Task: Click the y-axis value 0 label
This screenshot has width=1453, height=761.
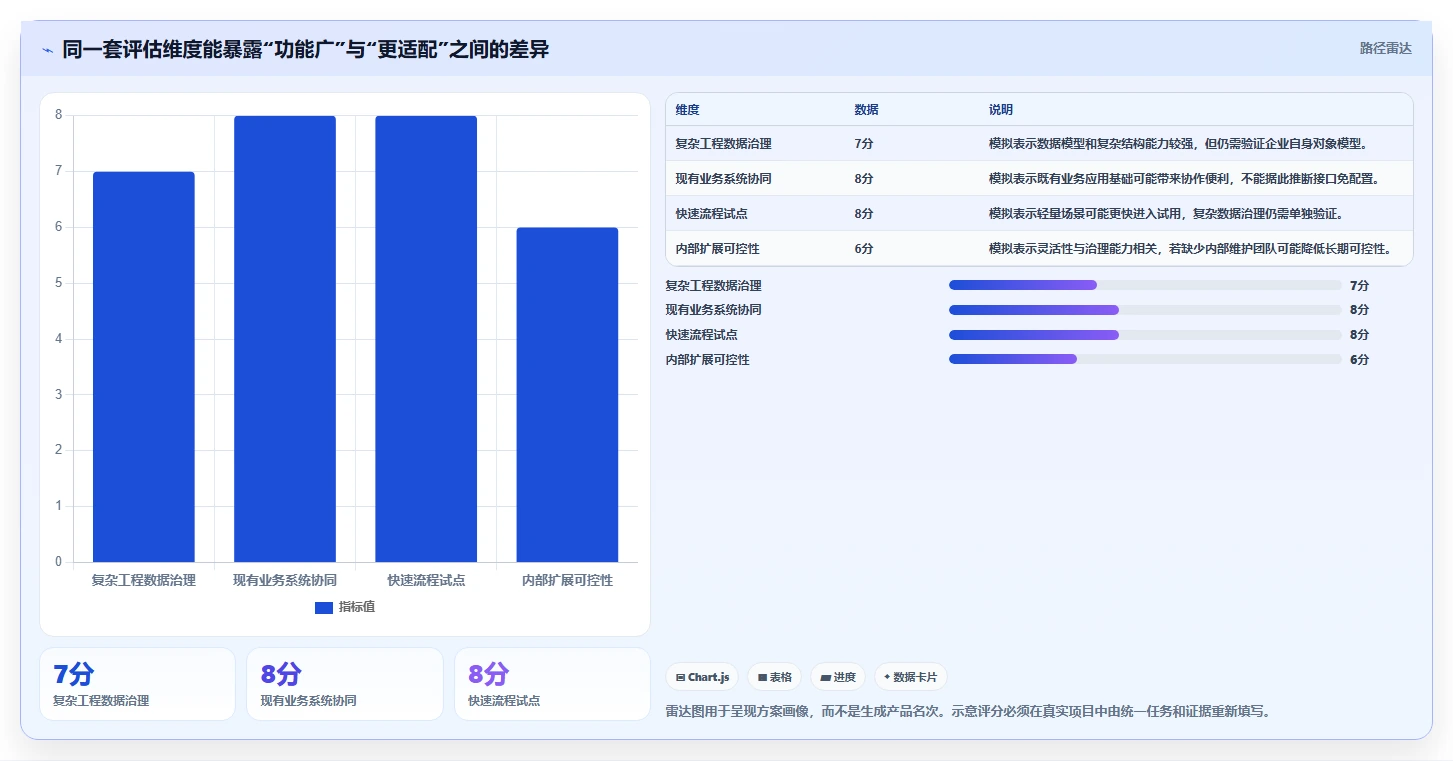Action: tap(58, 562)
